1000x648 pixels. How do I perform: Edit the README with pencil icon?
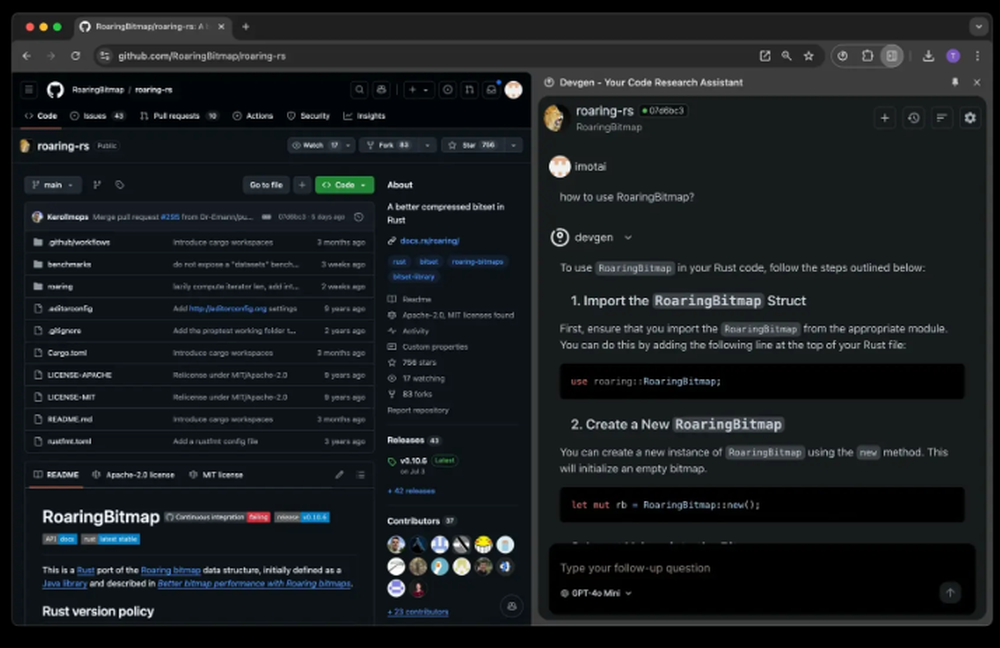click(x=339, y=475)
